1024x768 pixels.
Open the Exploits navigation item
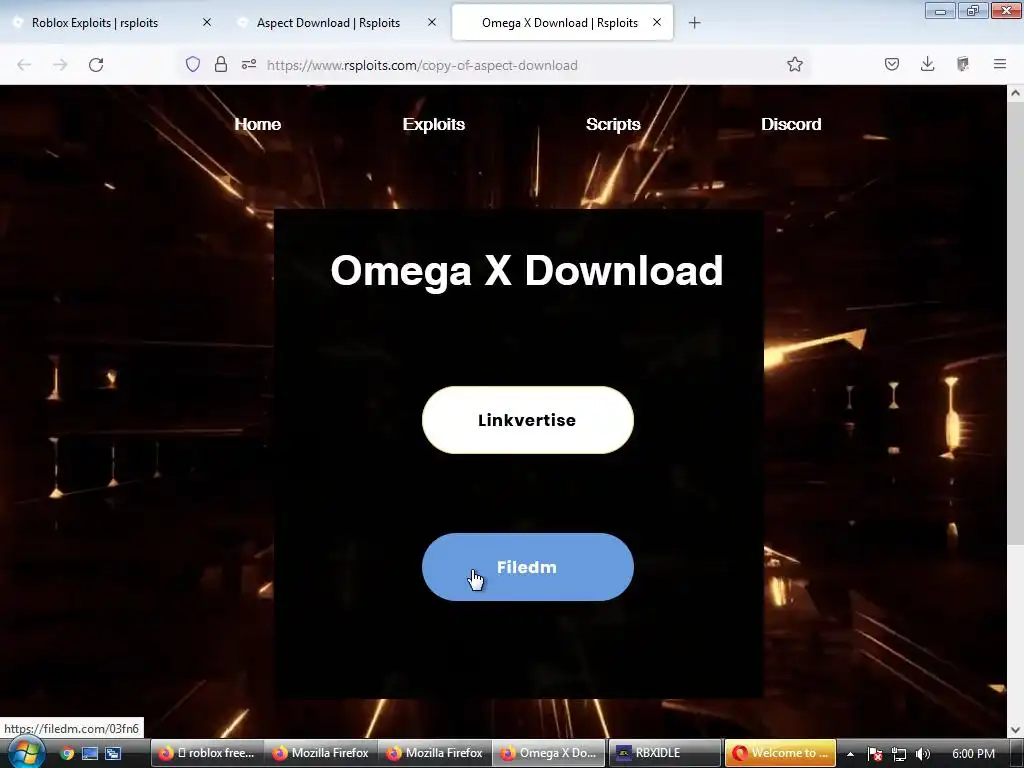434,124
